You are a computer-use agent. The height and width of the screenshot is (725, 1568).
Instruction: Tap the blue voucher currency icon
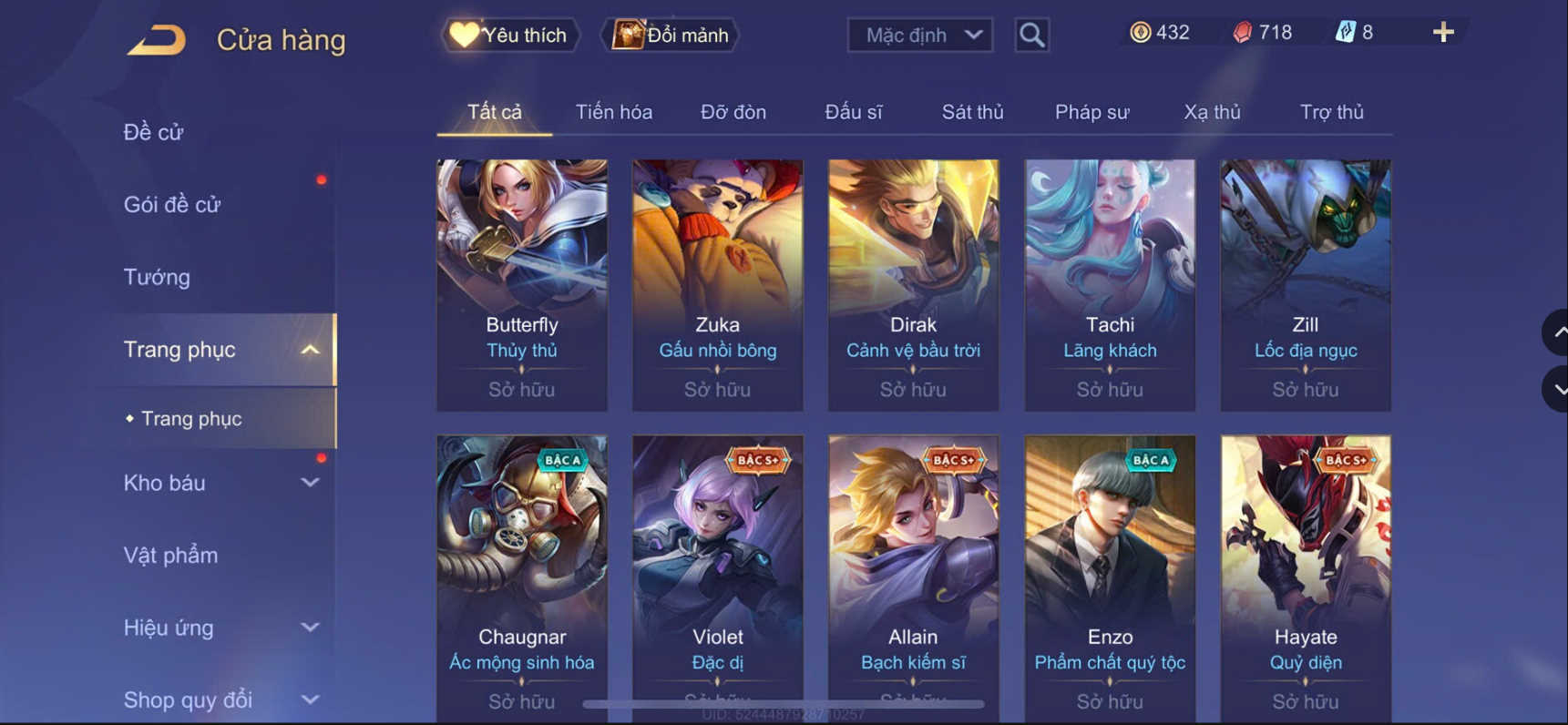[x=1345, y=33]
